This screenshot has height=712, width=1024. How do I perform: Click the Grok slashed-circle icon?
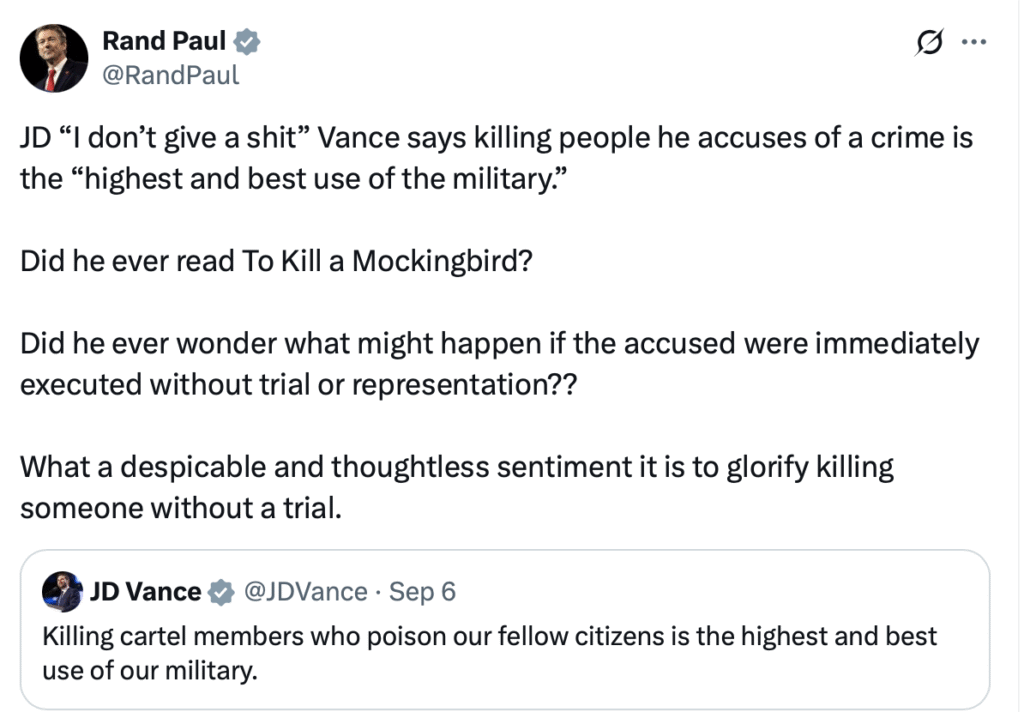[929, 43]
